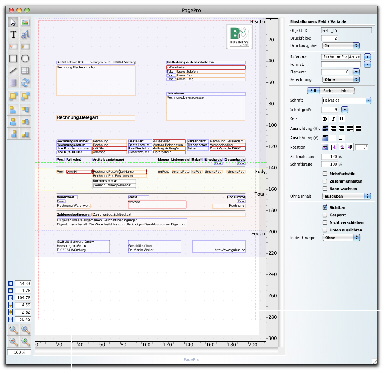This screenshot has height=374, width=389.
Task: Open the font name dropdown arrow
Action: tap(369, 100)
